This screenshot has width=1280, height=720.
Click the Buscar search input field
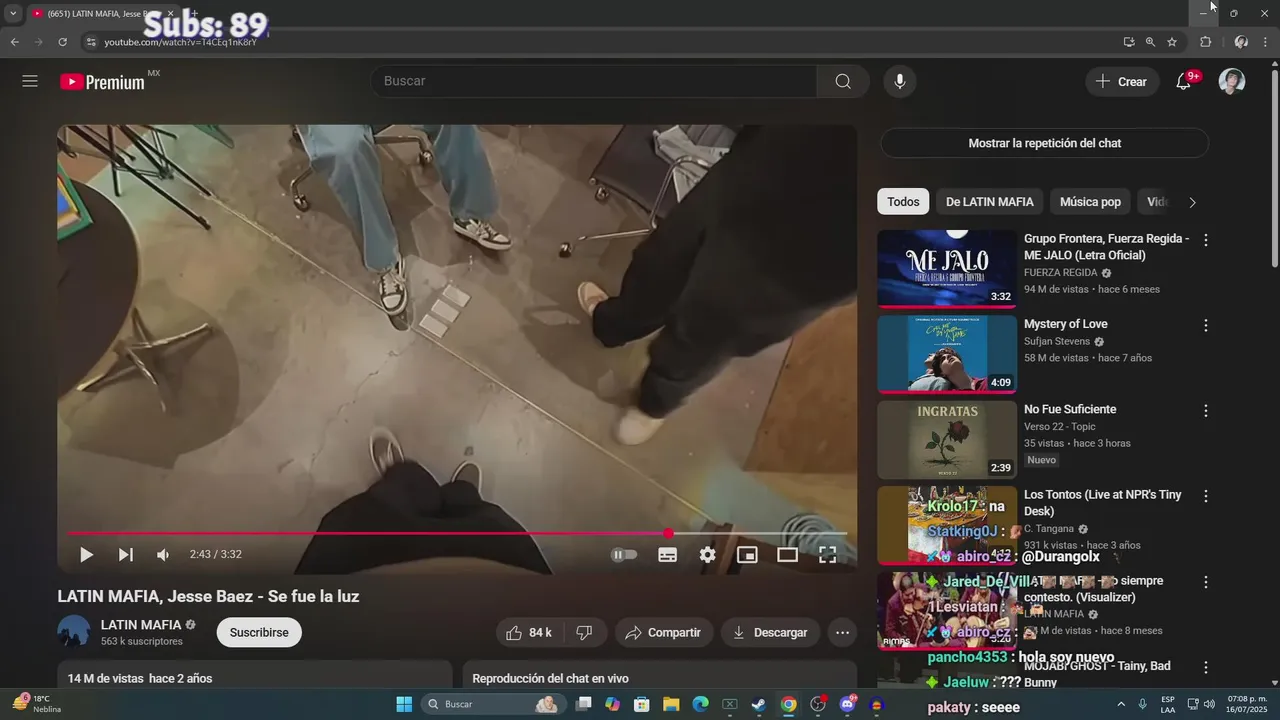(x=594, y=81)
